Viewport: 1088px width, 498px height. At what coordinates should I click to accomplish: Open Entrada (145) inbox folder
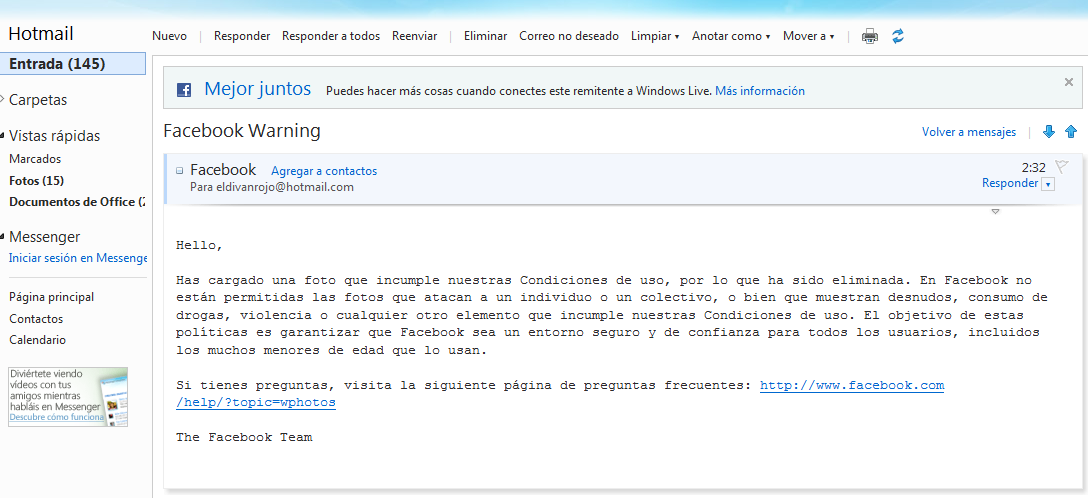pyautogui.click(x=73, y=64)
